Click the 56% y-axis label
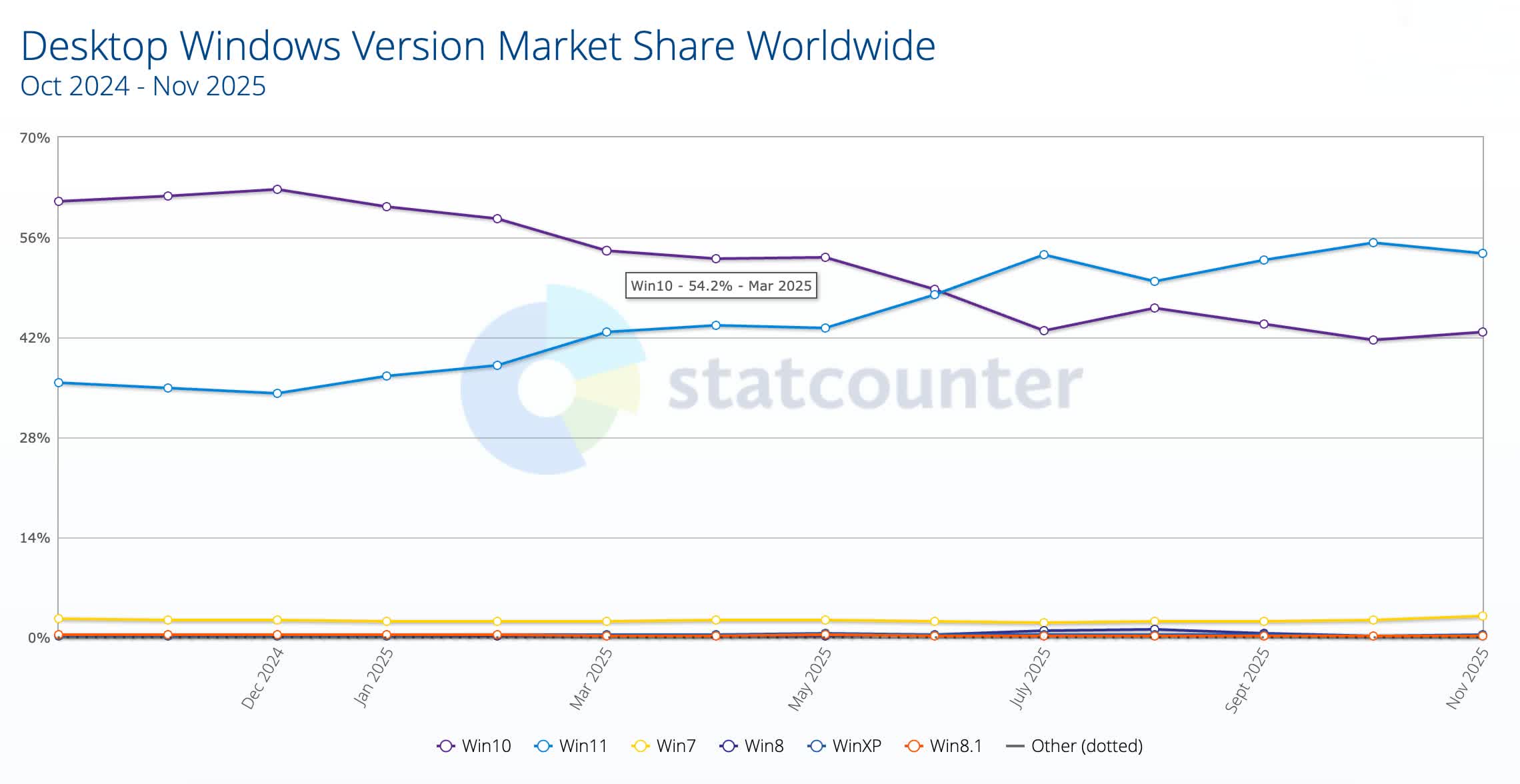1520x784 pixels. tap(35, 238)
